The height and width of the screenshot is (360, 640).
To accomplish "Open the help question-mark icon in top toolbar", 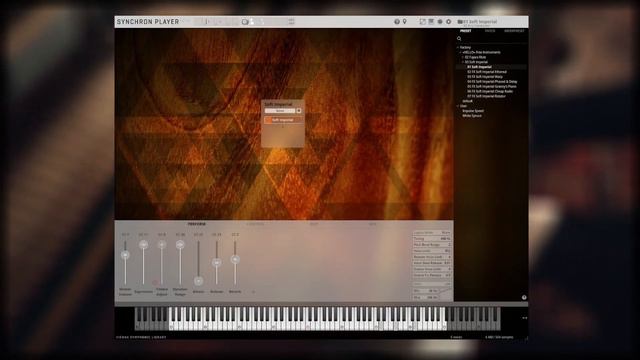I will pos(397,22).
